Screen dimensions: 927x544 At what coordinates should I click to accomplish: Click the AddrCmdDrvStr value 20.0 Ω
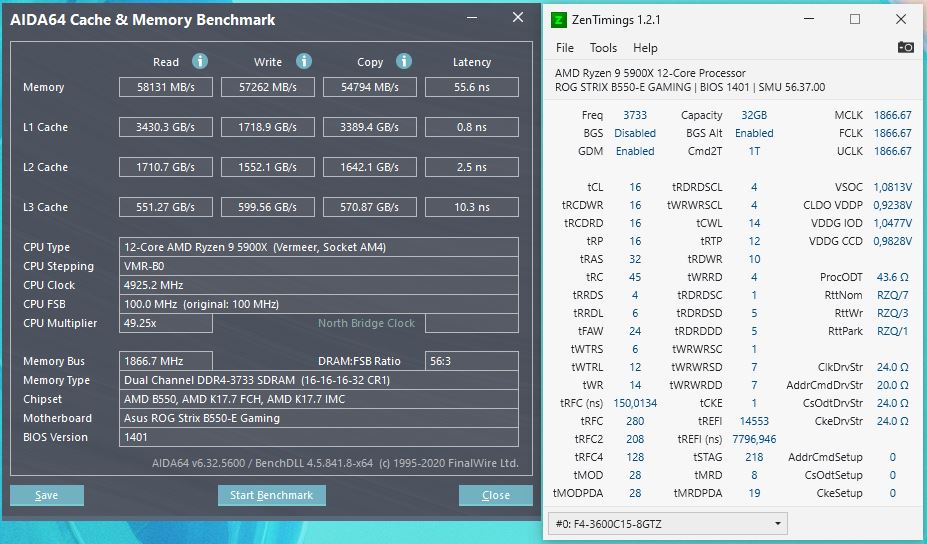point(893,385)
